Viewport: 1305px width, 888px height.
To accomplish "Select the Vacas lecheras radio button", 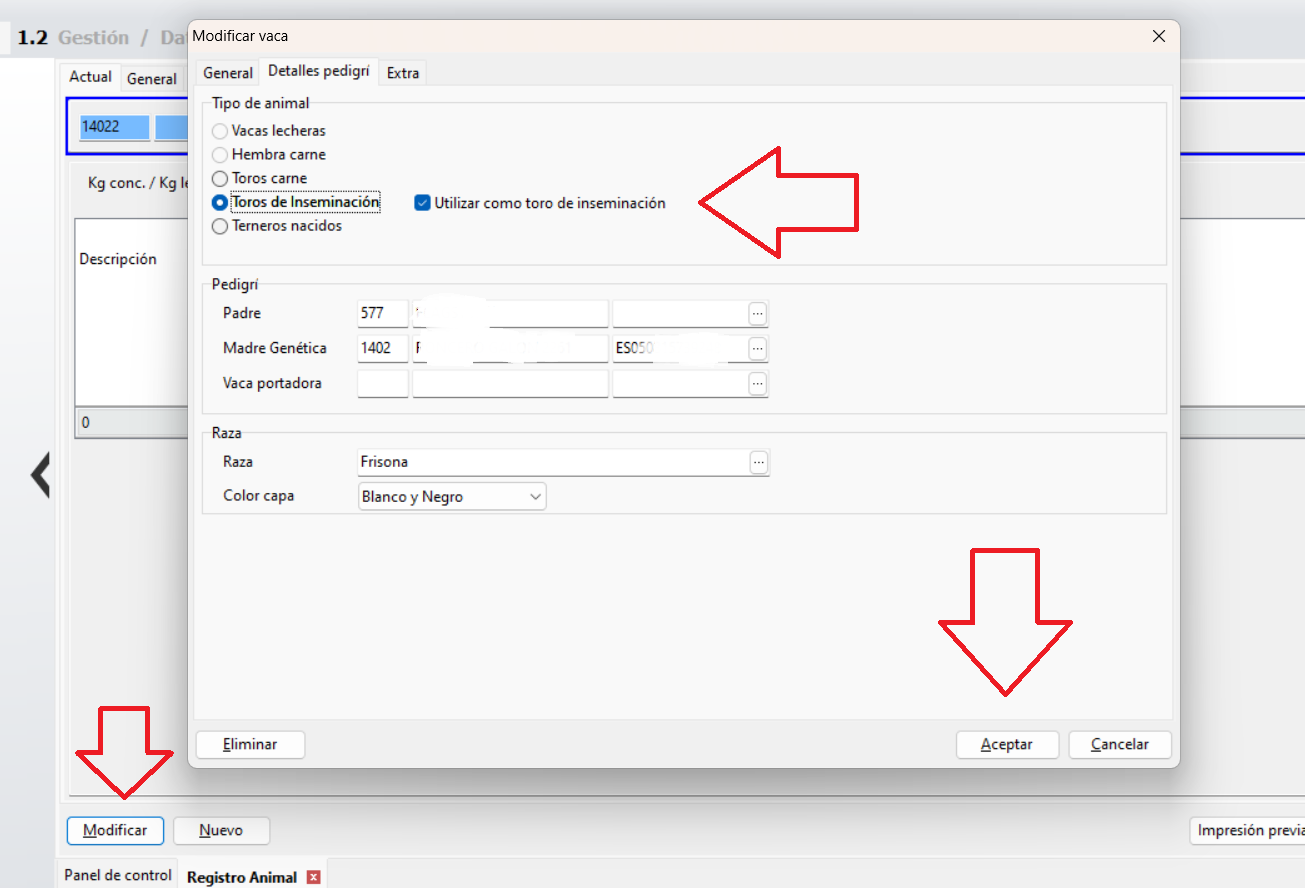I will coord(220,131).
